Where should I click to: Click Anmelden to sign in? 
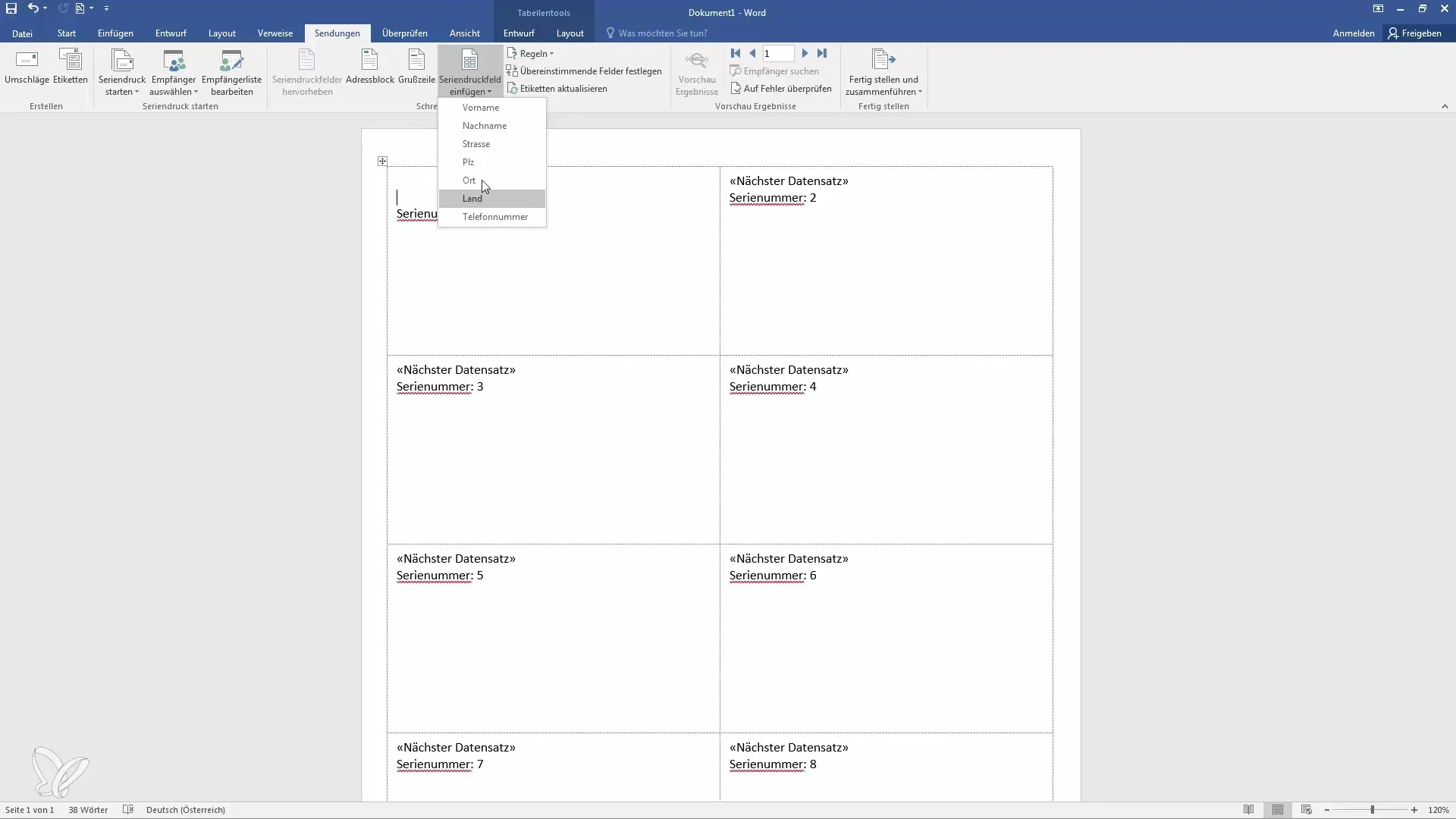coord(1354,33)
